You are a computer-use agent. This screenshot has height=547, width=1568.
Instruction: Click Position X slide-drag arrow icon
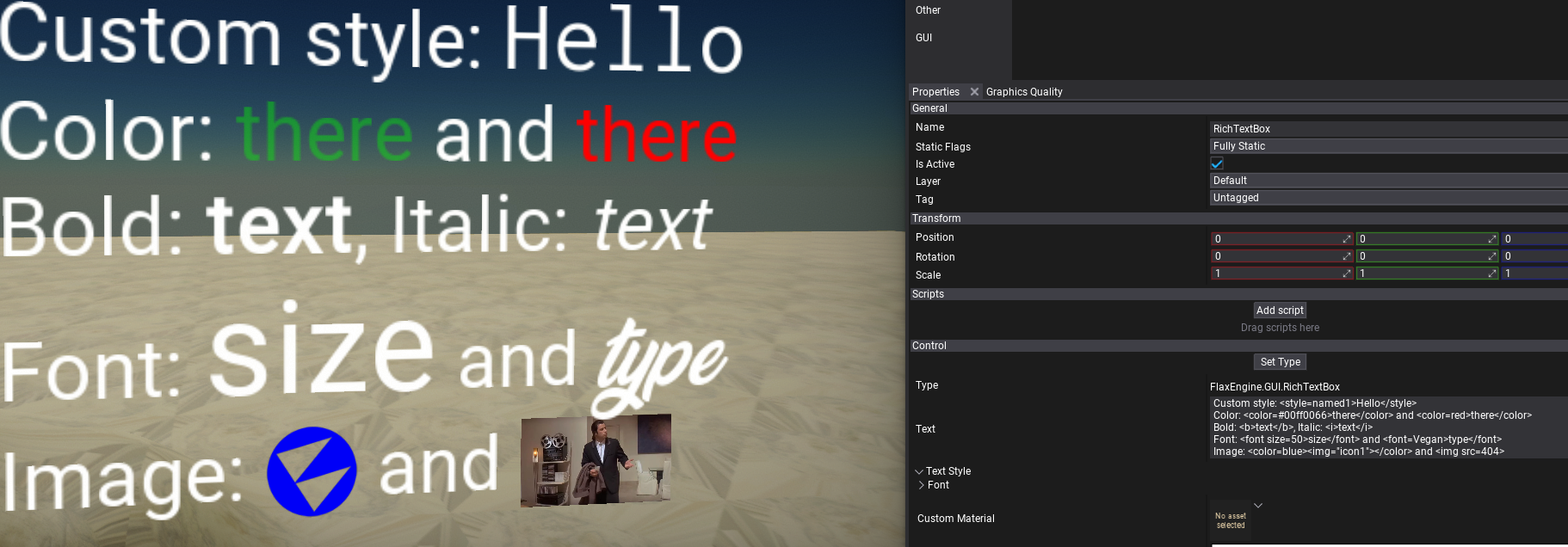click(x=1346, y=239)
